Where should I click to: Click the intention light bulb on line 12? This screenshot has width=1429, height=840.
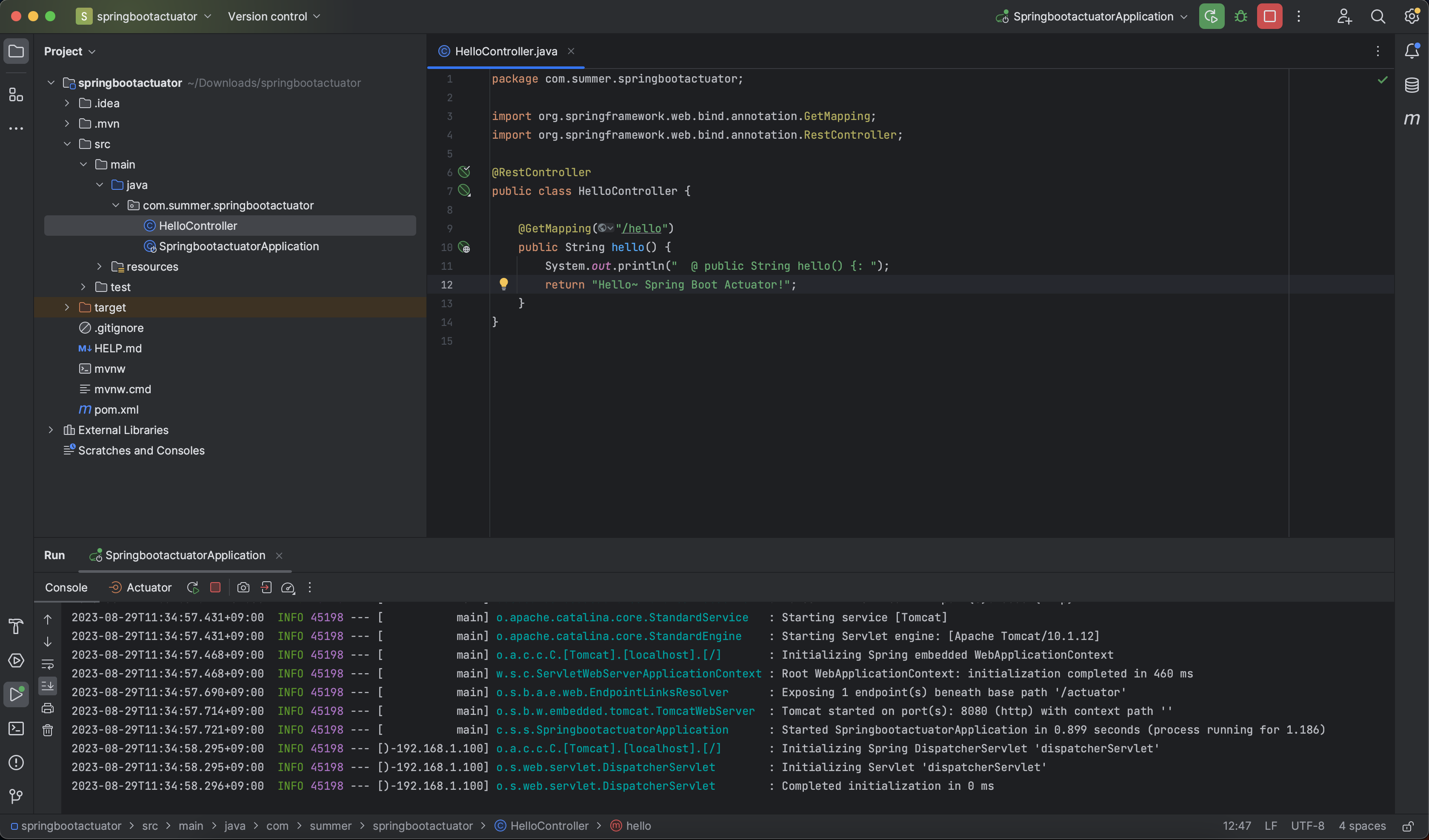click(503, 283)
